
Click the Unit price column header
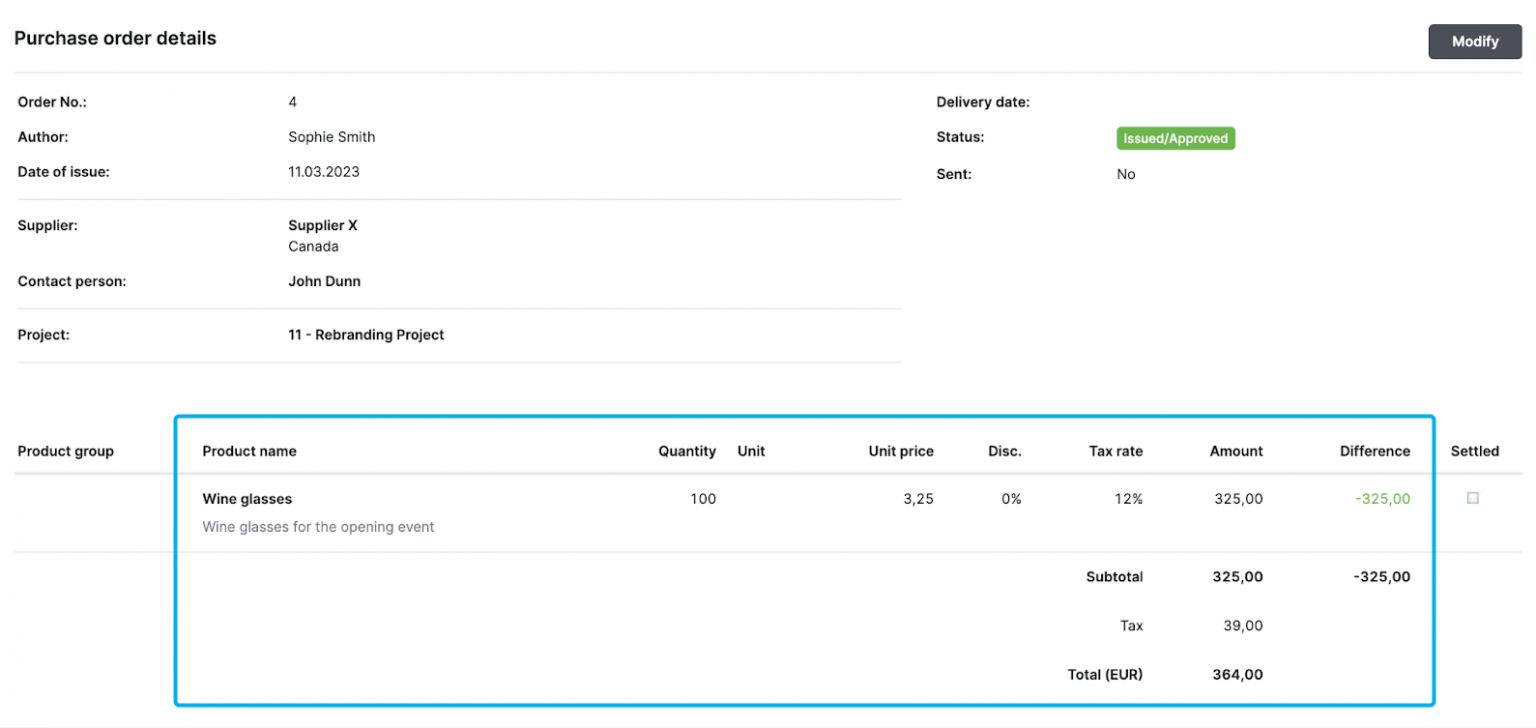tap(901, 451)
